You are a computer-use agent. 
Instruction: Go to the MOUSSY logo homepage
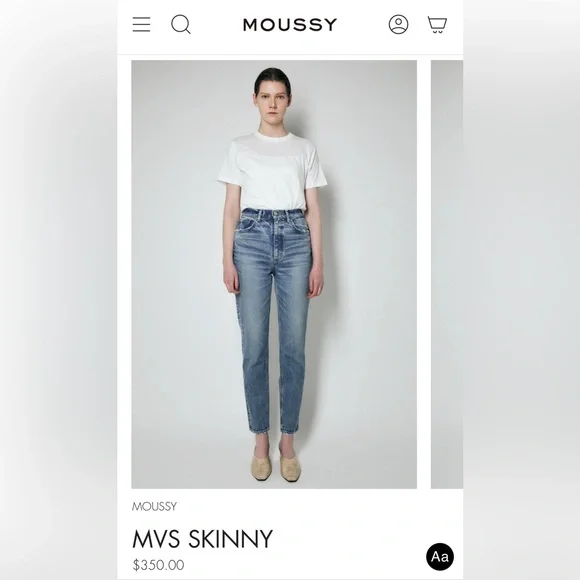click(290, 25)
